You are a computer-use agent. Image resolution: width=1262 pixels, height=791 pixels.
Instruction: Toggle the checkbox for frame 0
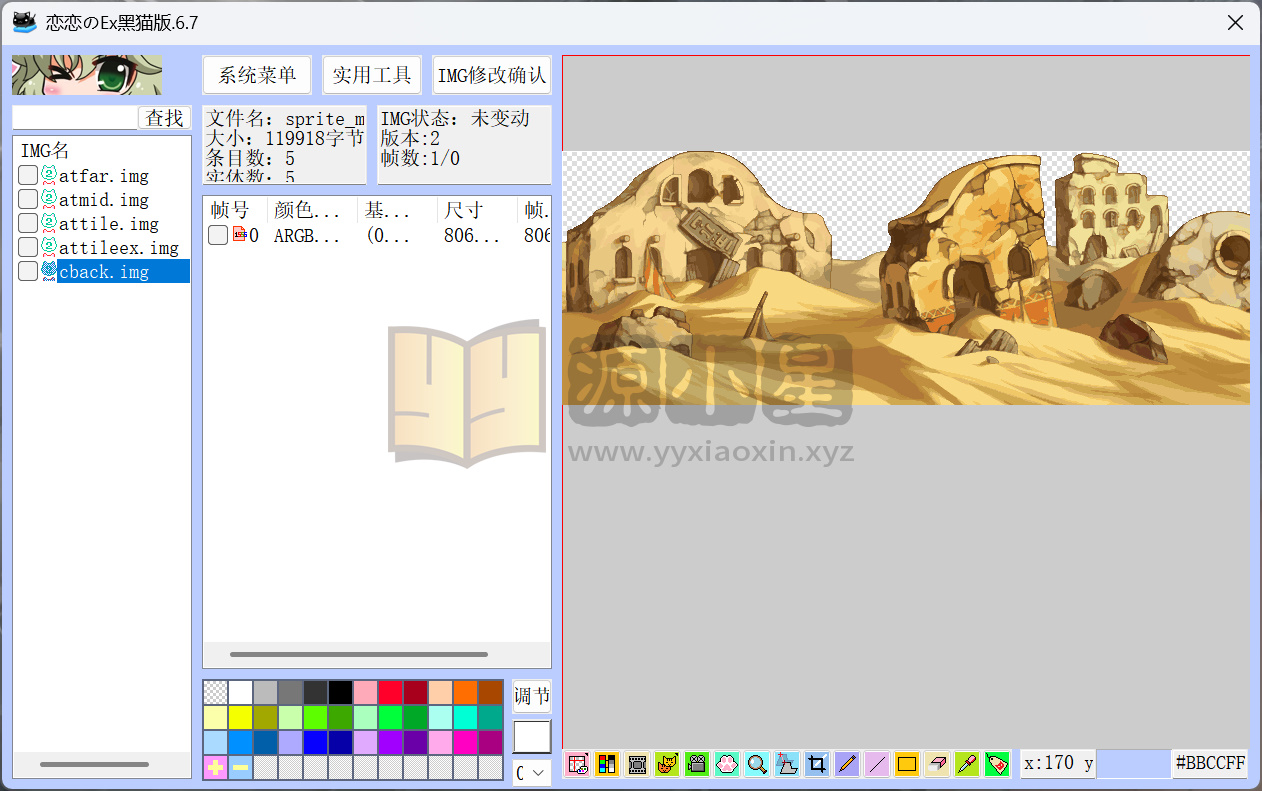point(217,235)
